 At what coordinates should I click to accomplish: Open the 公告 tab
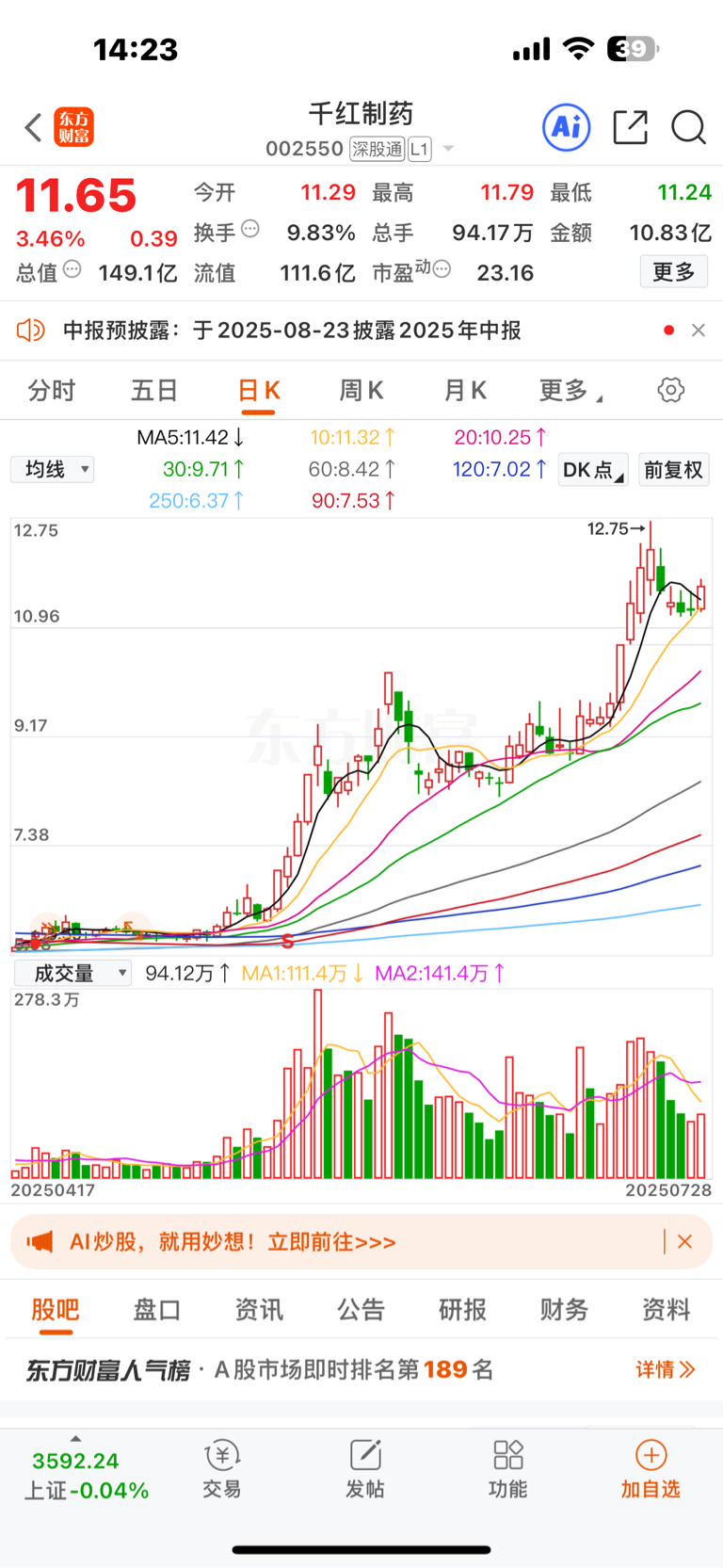point(361,1309)
